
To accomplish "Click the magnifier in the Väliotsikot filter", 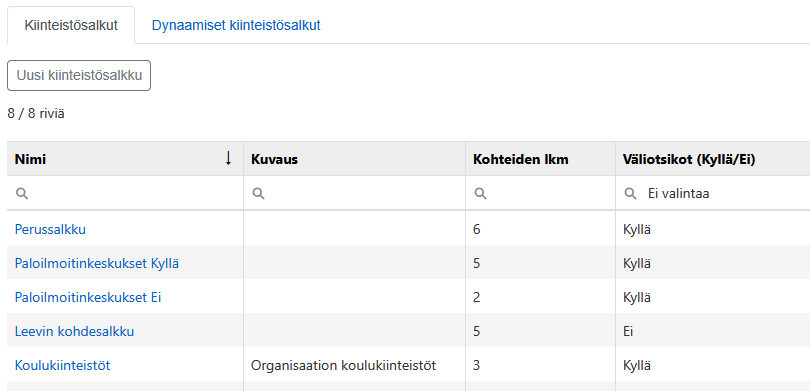I will pos(630,194).
